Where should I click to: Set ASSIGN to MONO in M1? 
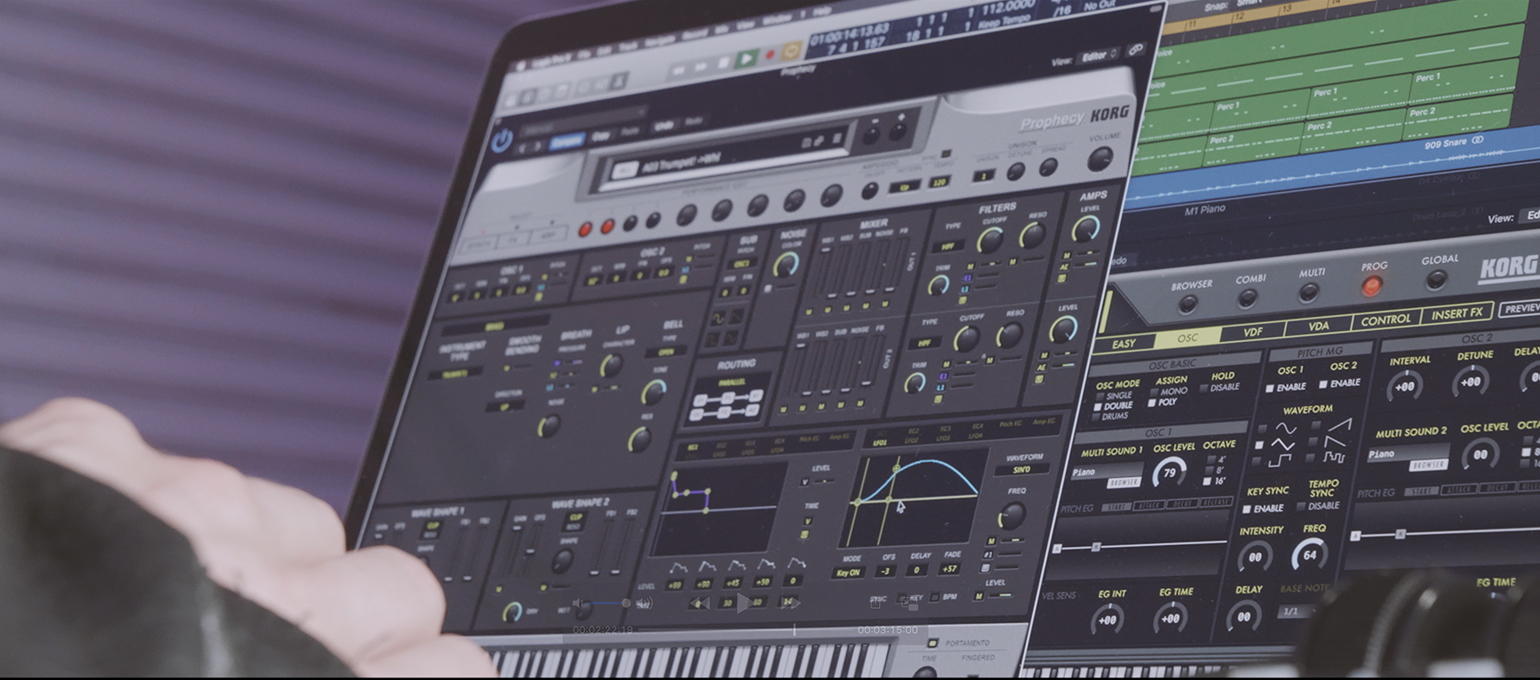pos(1167,392)
